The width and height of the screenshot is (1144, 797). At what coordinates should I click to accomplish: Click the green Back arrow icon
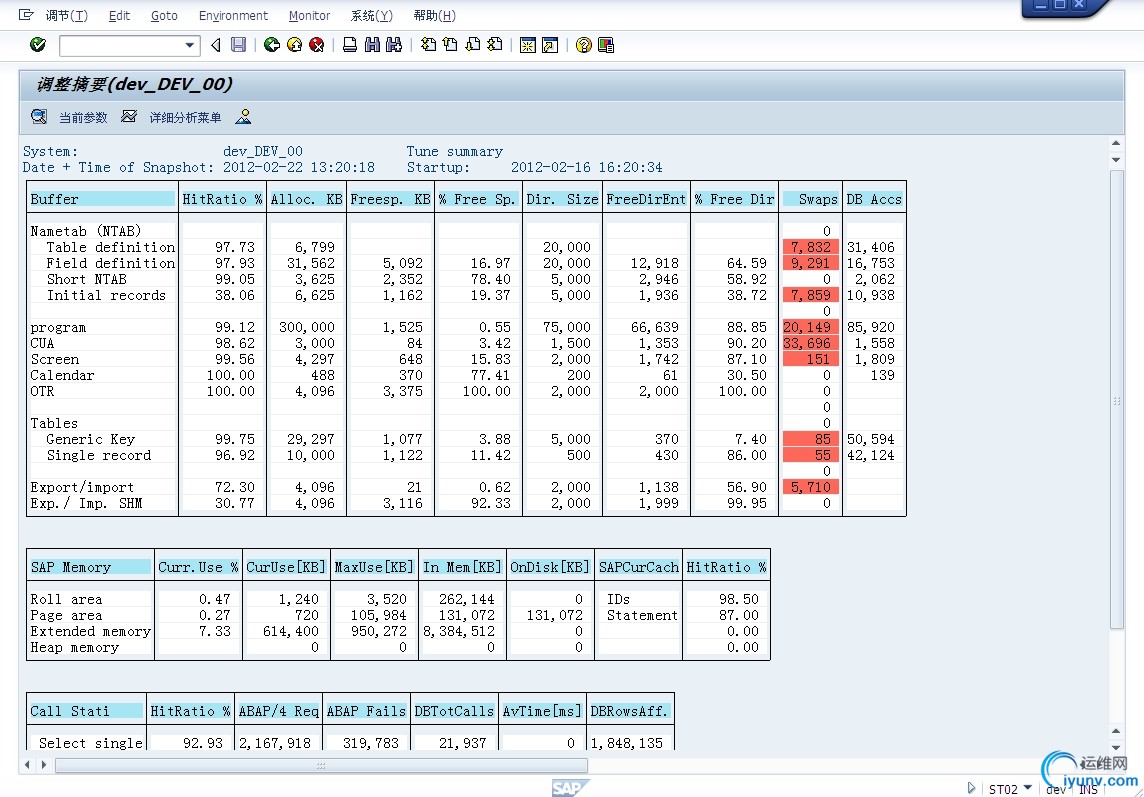point(272,45)
